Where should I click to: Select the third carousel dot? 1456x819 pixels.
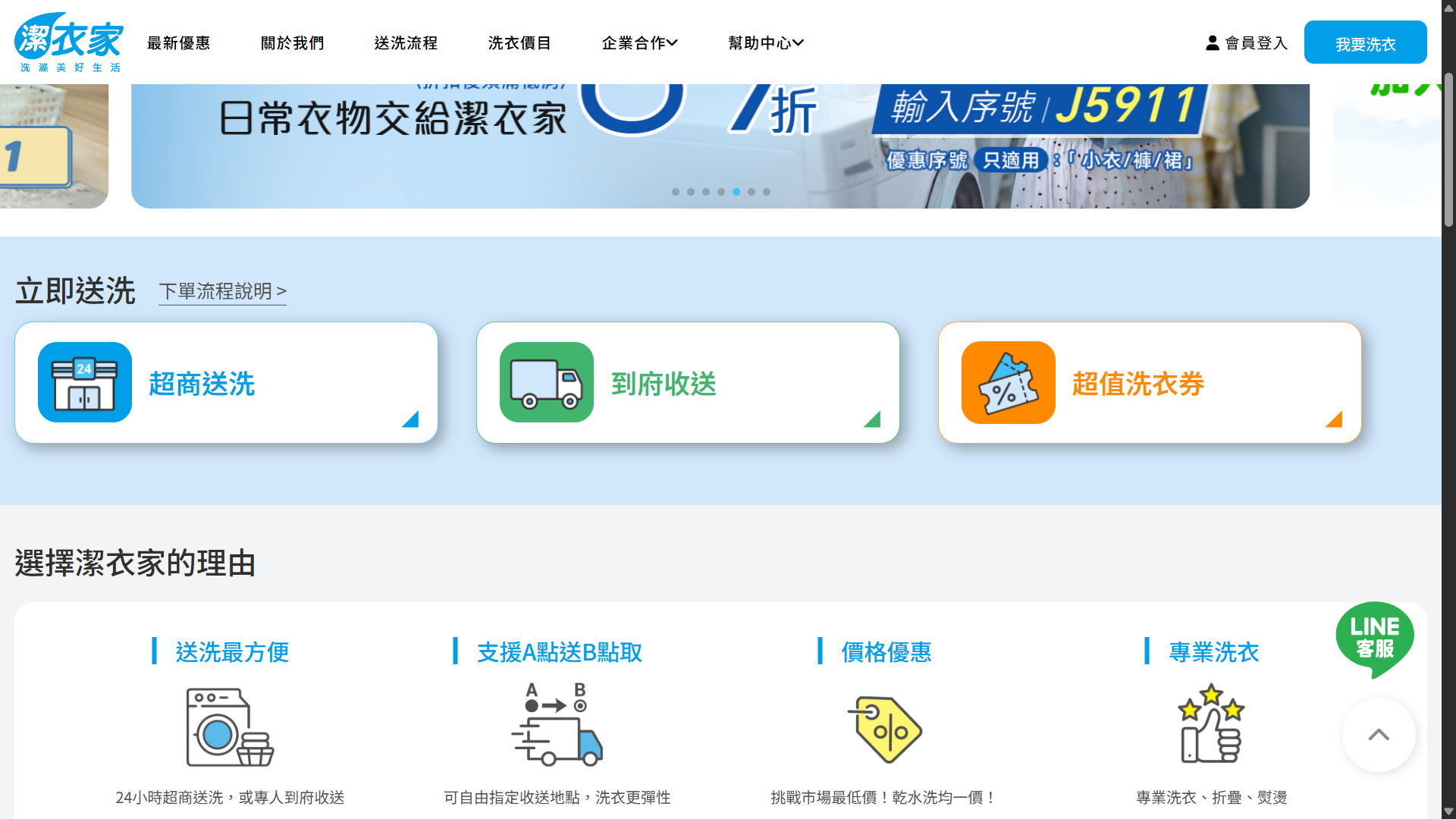click(x=706, y=192)
